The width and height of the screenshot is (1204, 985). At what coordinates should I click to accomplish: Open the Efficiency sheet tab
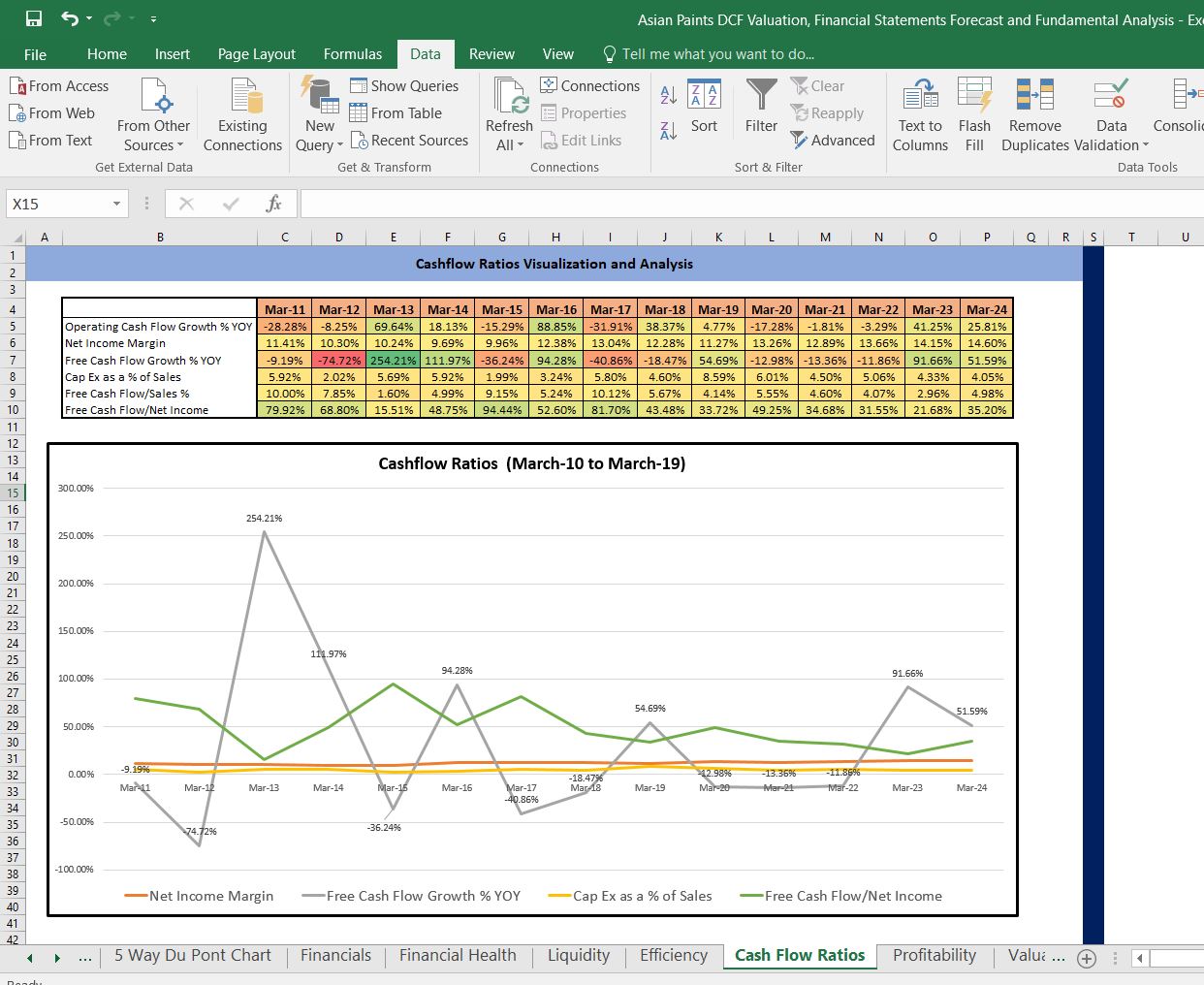674,955
